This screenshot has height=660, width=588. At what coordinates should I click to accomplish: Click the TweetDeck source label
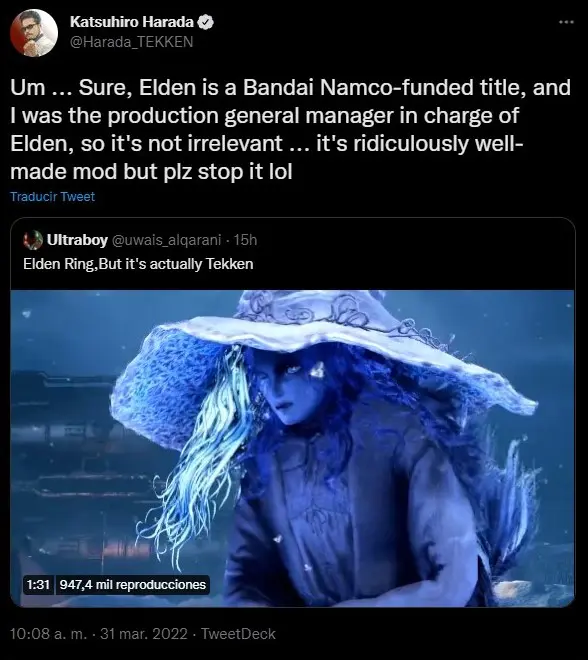click(238, 634)
